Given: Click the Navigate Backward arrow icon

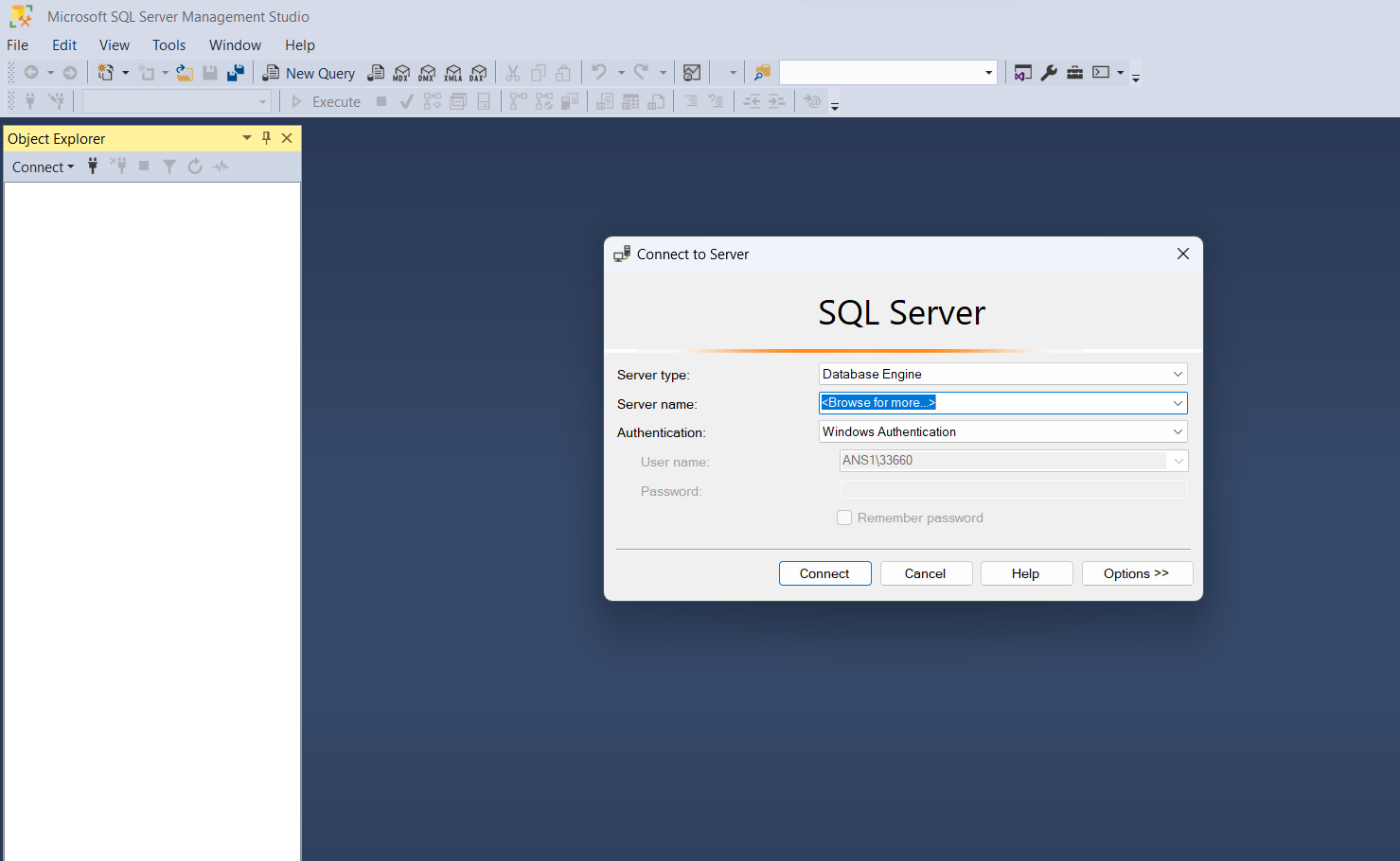Looking at the screenshot, I should tap(31, 73).
